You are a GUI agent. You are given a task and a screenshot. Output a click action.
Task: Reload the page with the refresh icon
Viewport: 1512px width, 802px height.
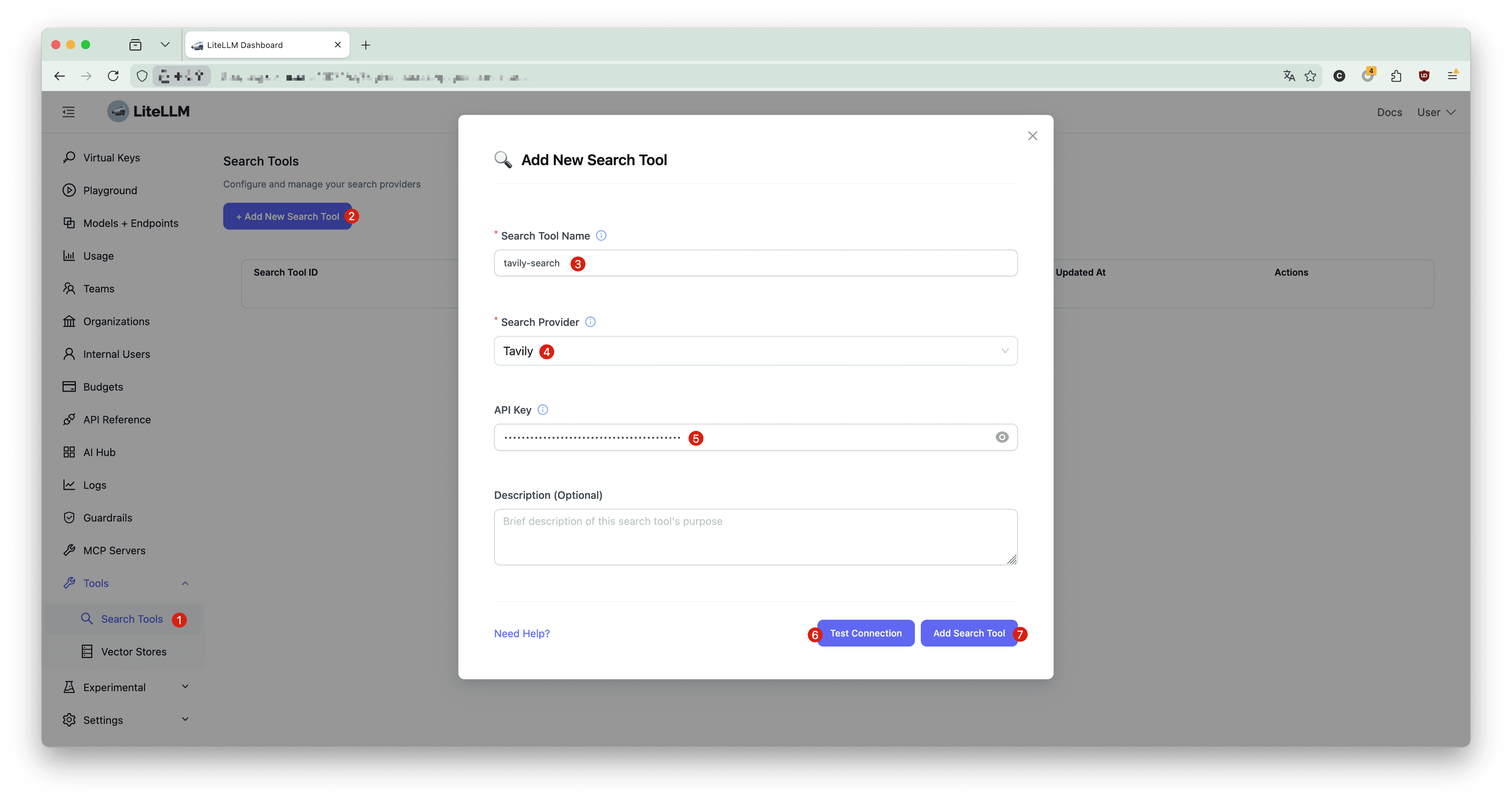[x=113, y=76]
